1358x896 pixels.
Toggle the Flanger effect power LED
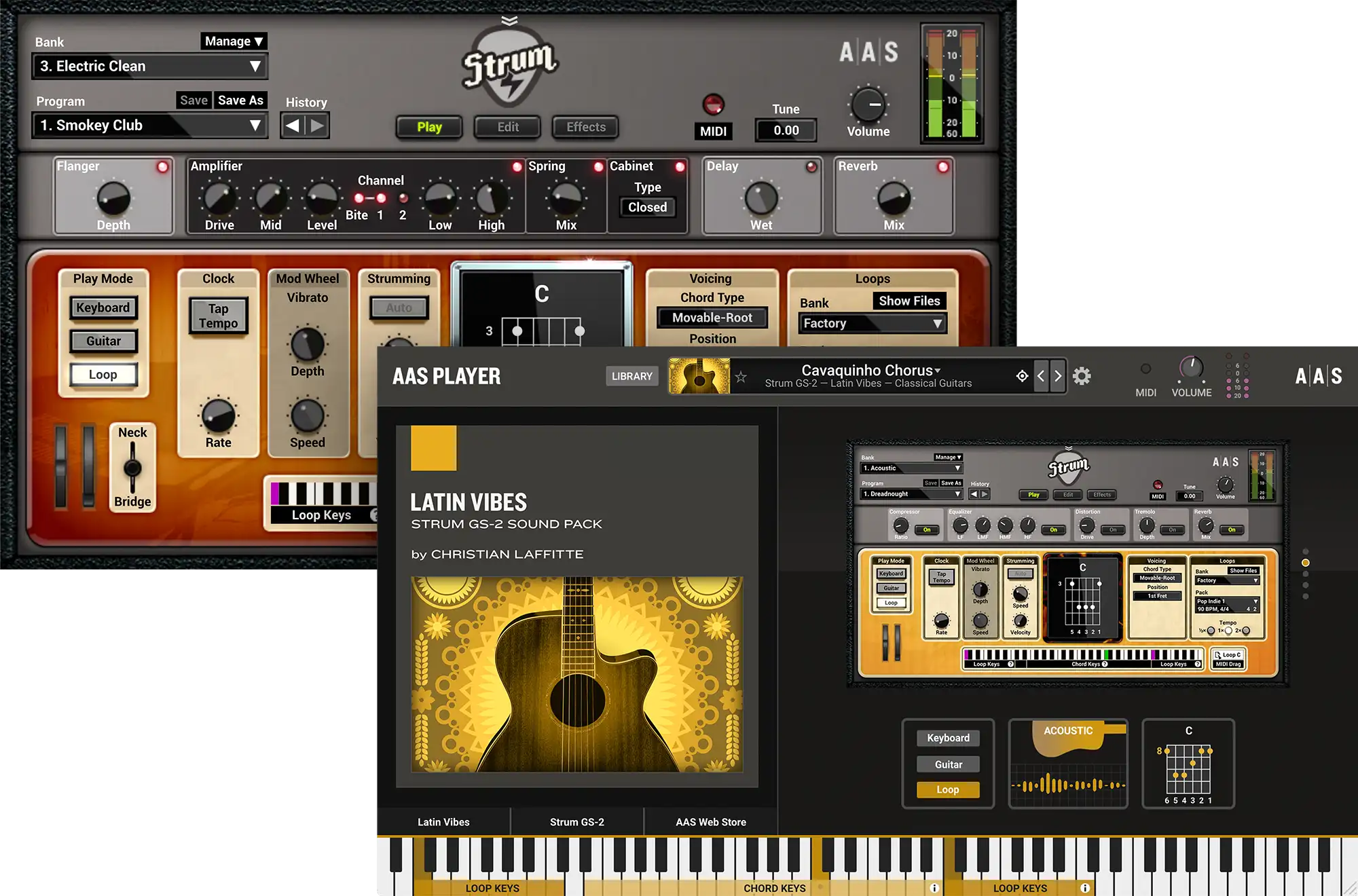tap(163, 167)
